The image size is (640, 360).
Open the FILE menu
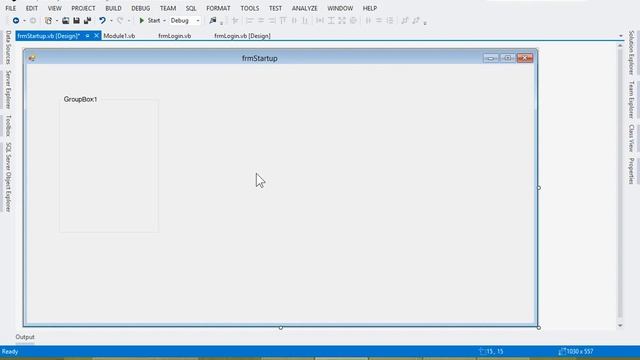click(11, 8)
